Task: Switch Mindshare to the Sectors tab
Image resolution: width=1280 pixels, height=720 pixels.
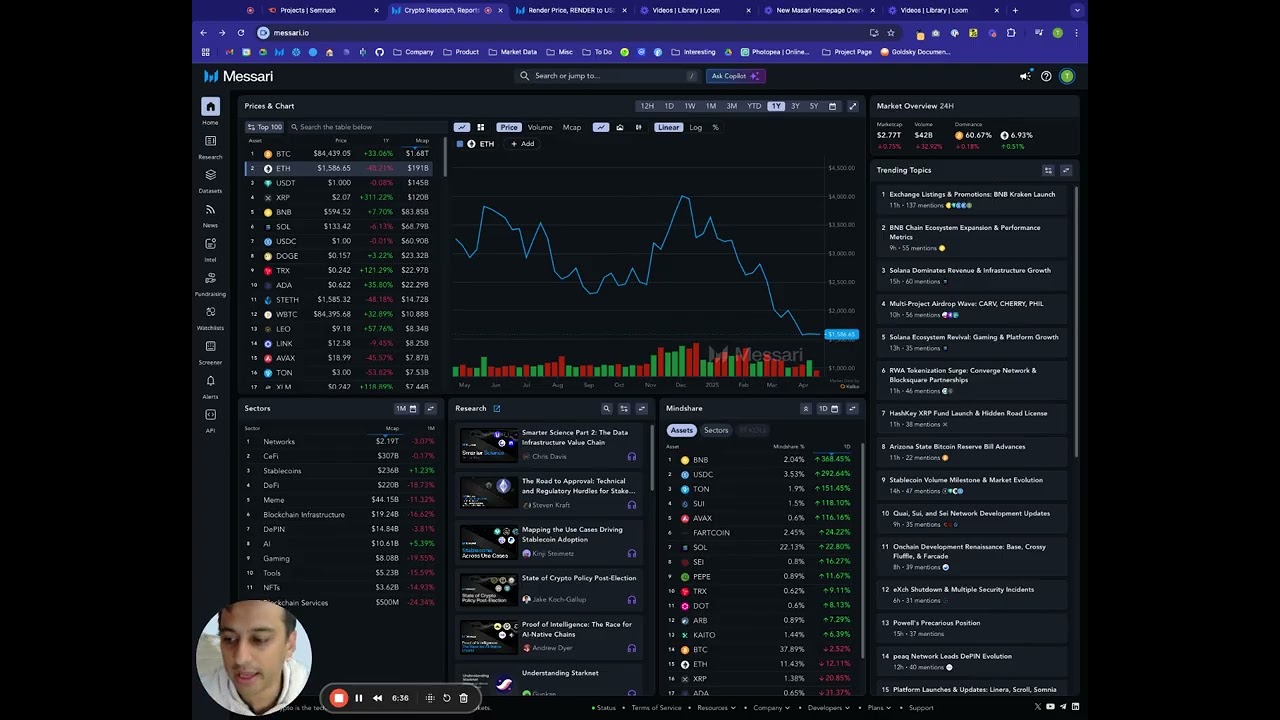Action: 716,431
